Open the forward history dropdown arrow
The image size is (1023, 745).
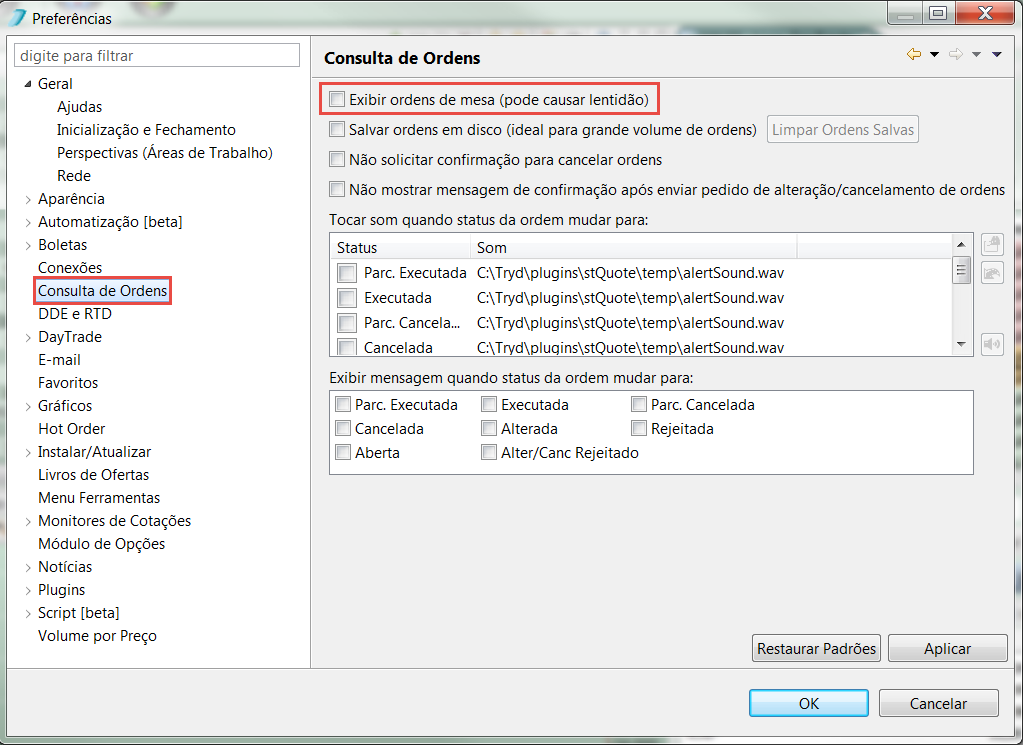coord(976,55)
